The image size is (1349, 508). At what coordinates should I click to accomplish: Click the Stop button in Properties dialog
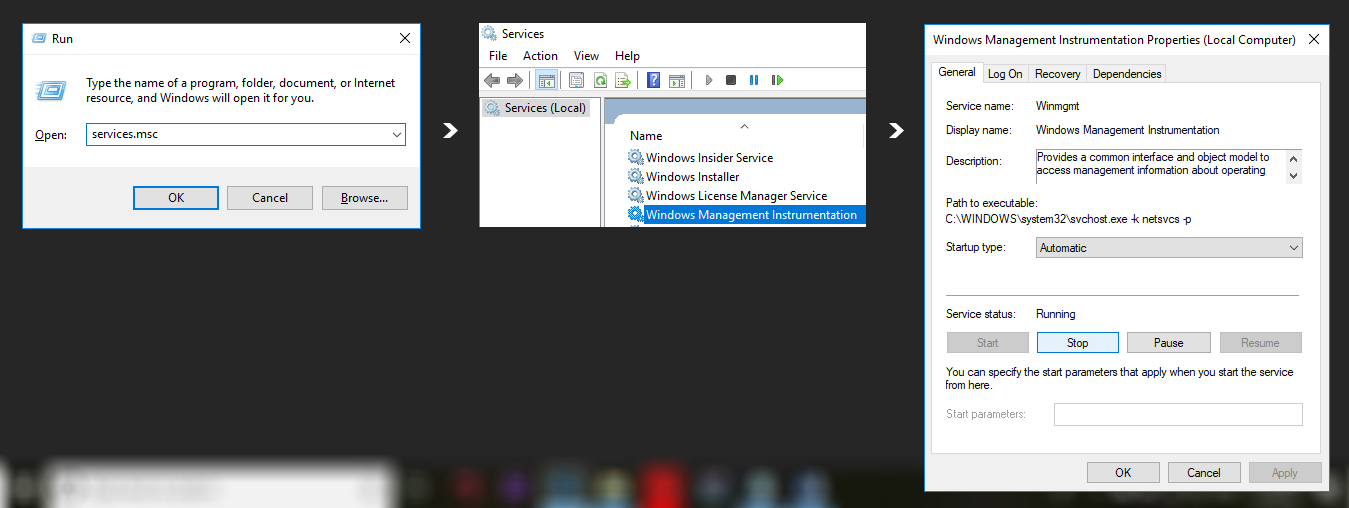[1077, 343]
